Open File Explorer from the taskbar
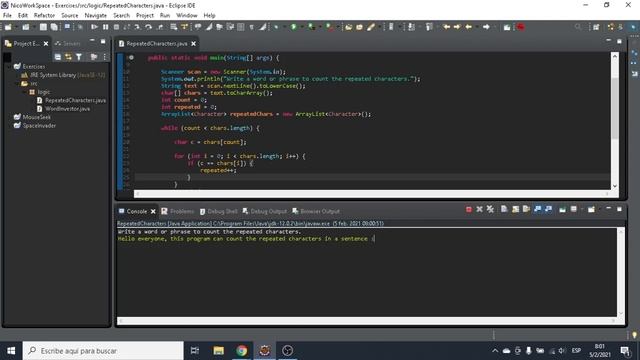640x360 pixels. tap(218, 351)
